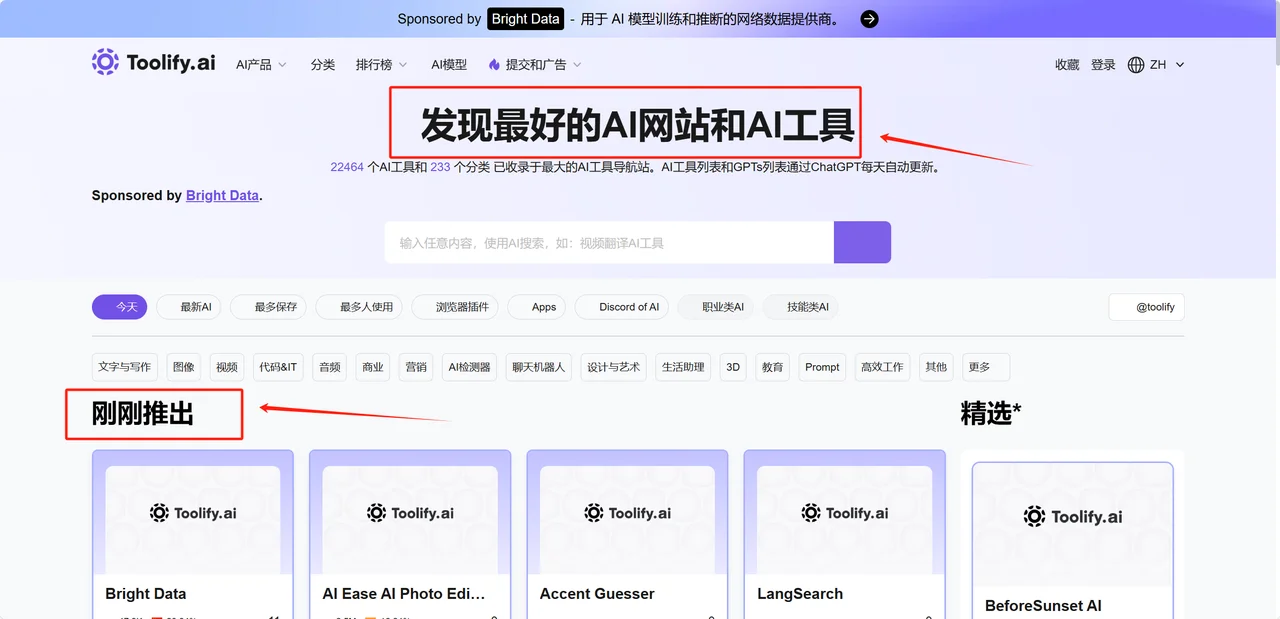Viewport: 1280px width, 619px height.
Task: Choose the 聊天机器人 category tag
Action: point(539,367)
